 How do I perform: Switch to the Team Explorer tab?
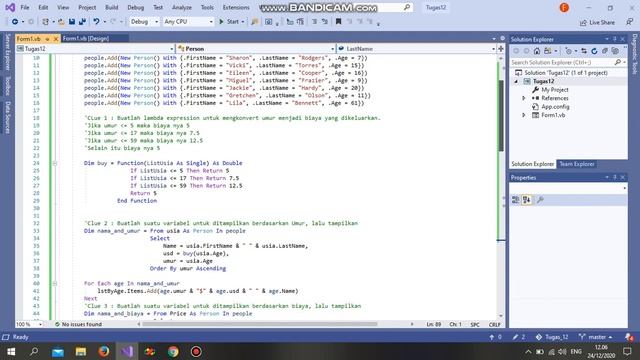coord(577,164)
